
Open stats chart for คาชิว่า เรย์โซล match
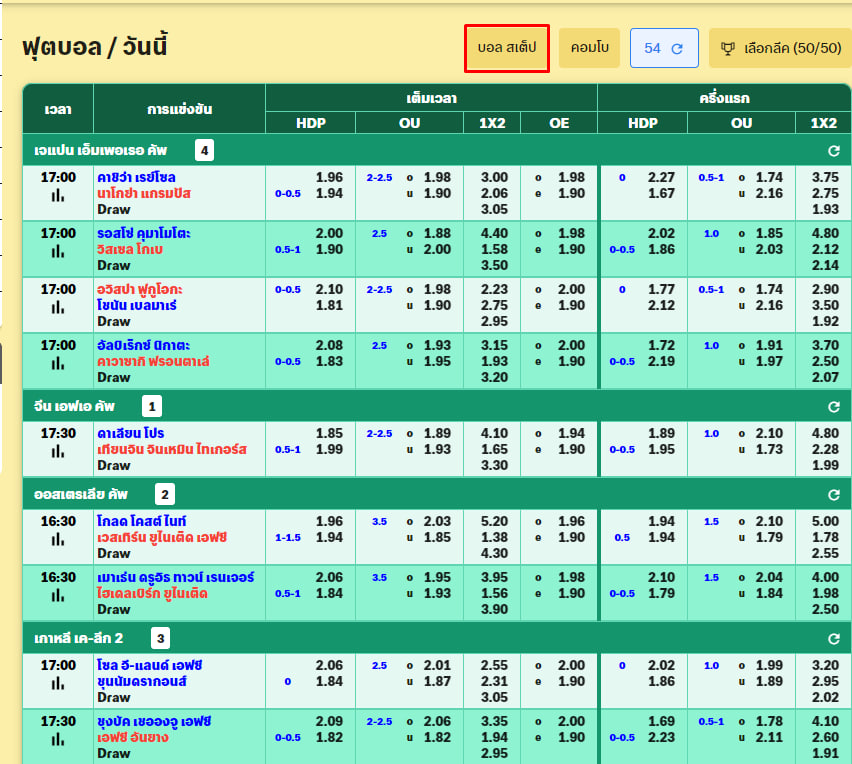pyautogui.click(x=58, y=197)
